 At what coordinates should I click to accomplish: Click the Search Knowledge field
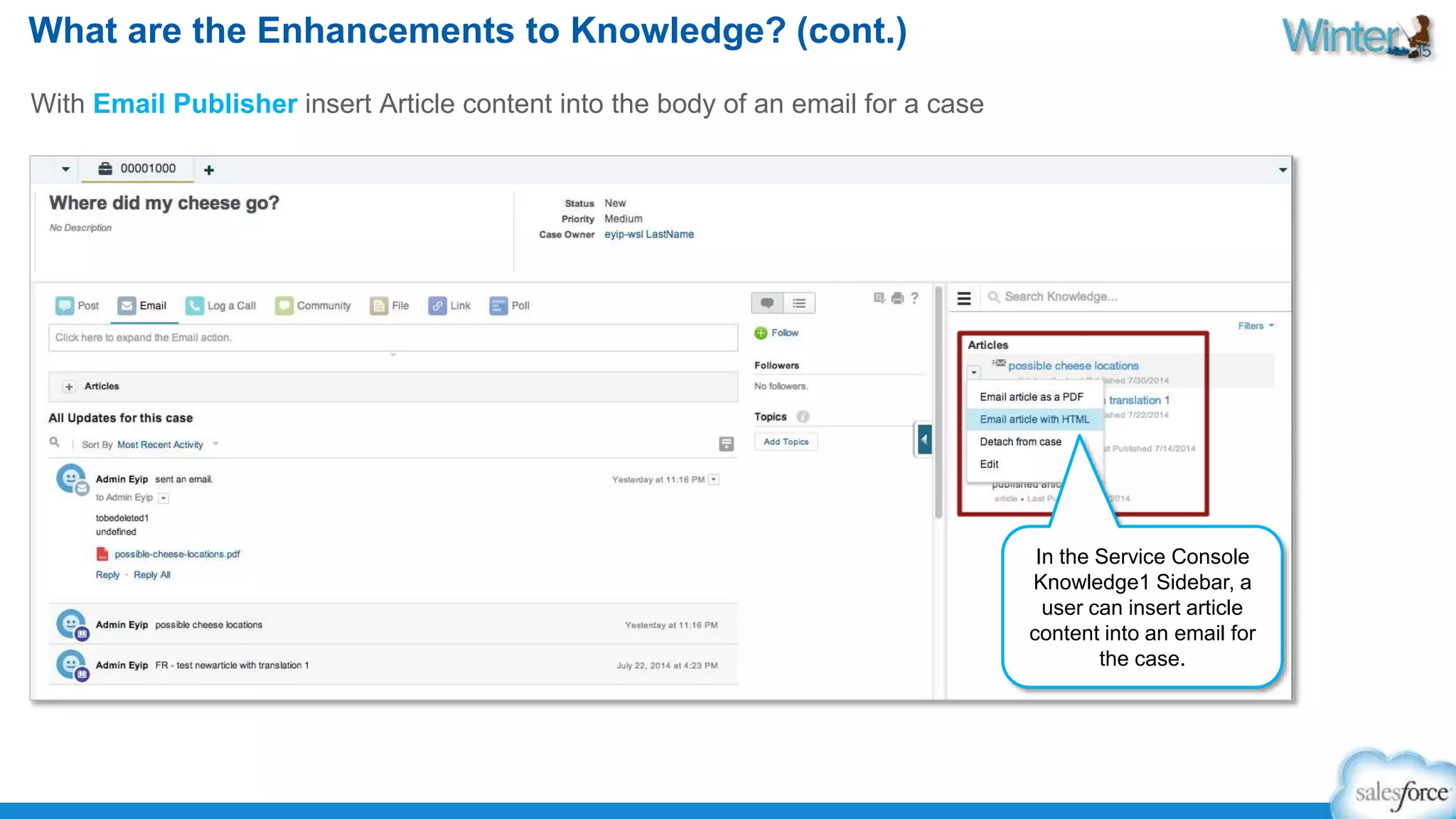(x=1134, y=297)
